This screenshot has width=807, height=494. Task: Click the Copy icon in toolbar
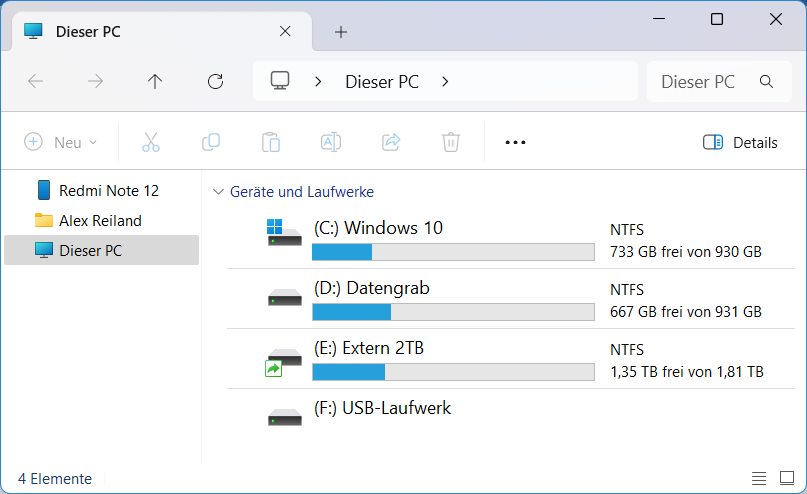pos(211,142)
